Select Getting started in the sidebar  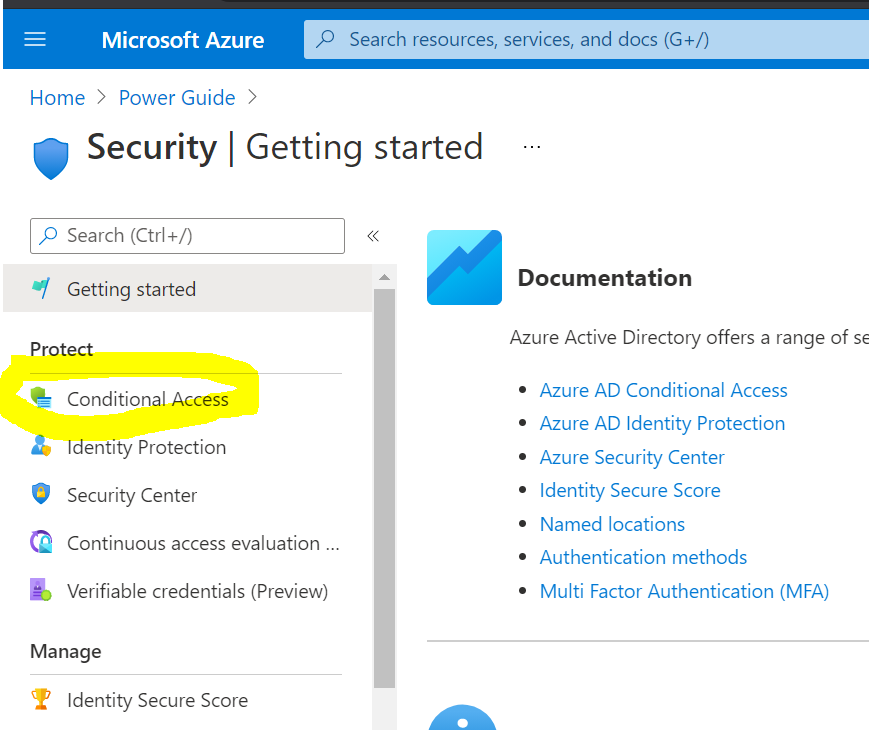pos(131,289)
